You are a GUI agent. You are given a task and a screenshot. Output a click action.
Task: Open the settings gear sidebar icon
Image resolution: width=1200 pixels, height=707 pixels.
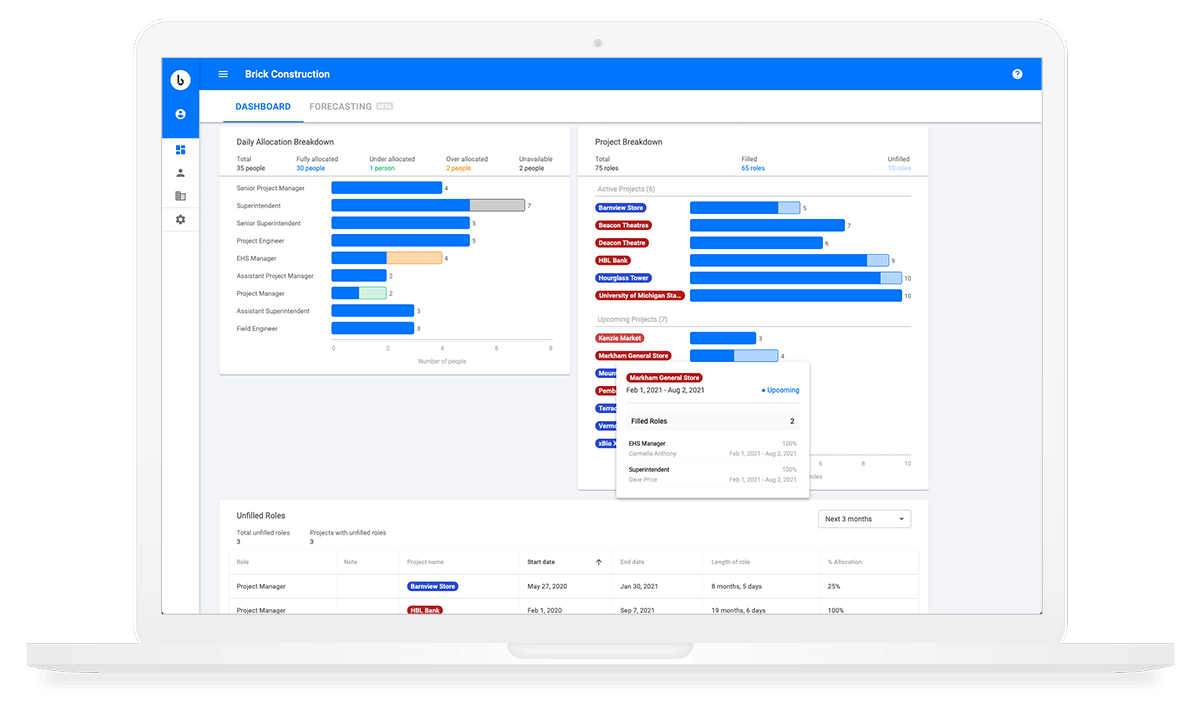pos(180,219)
